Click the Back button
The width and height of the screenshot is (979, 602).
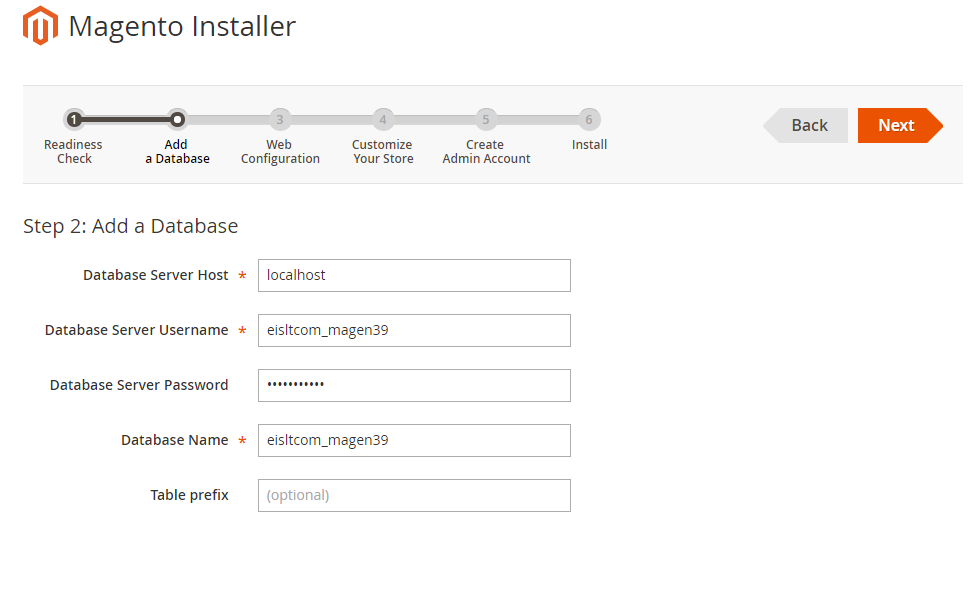(805, 126)
